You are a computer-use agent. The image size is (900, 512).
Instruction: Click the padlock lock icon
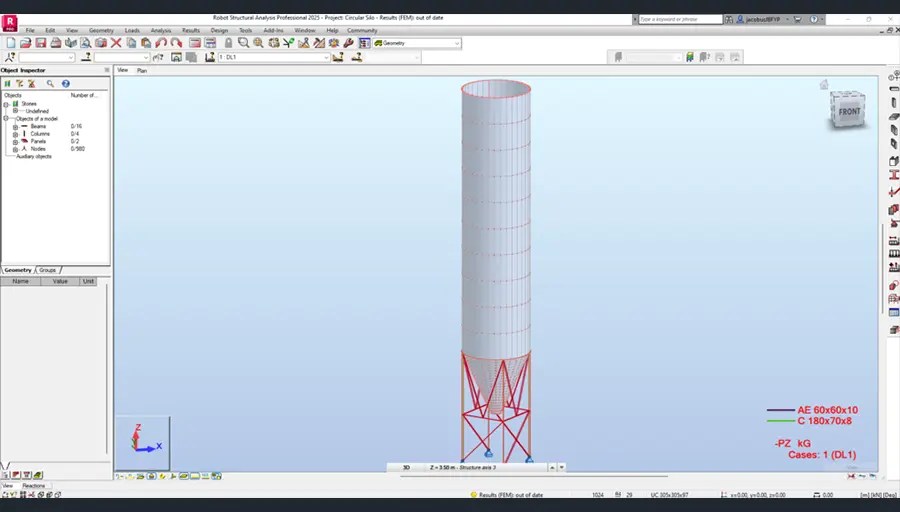pyautogui.click(x=228, y=43)
